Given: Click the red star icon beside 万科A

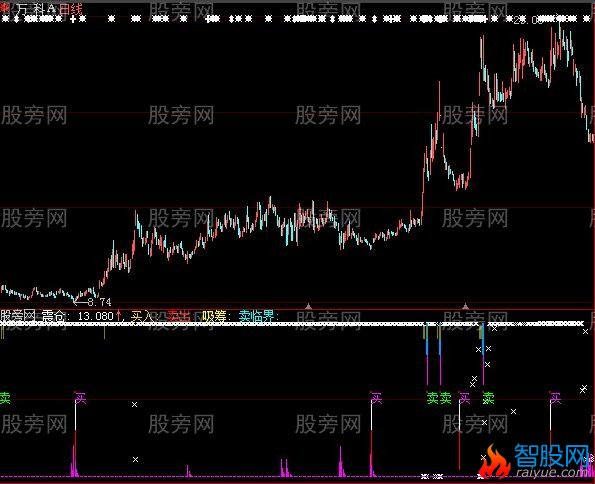Looking at the screenshot, I should coord(5,8).
